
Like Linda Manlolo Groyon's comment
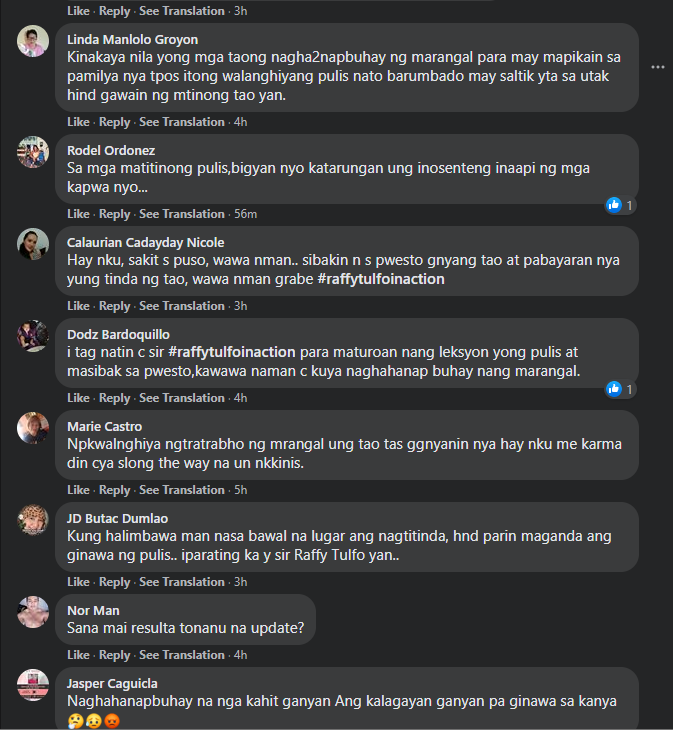78,122
